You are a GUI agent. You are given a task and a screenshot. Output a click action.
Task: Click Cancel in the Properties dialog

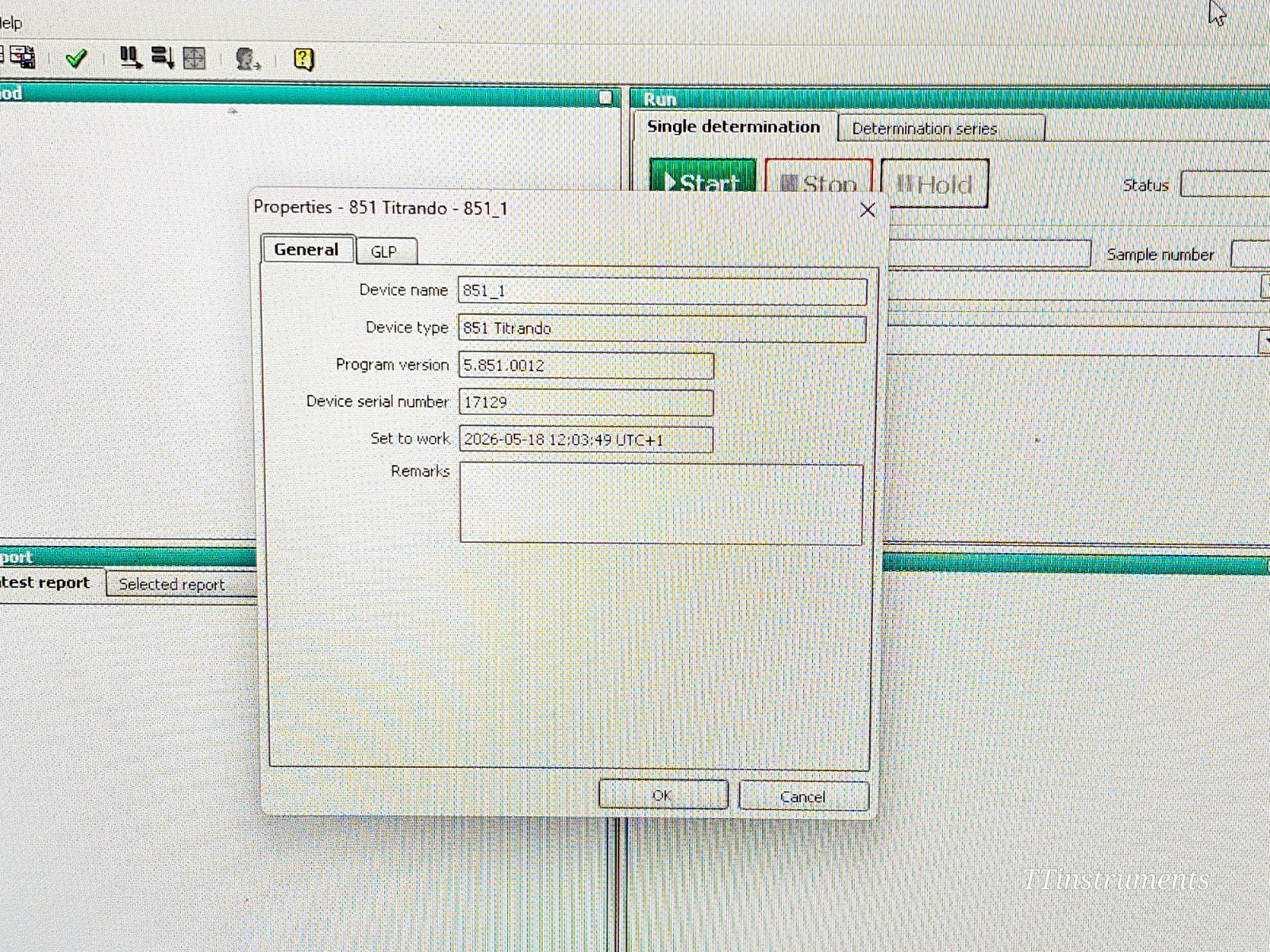803,797
